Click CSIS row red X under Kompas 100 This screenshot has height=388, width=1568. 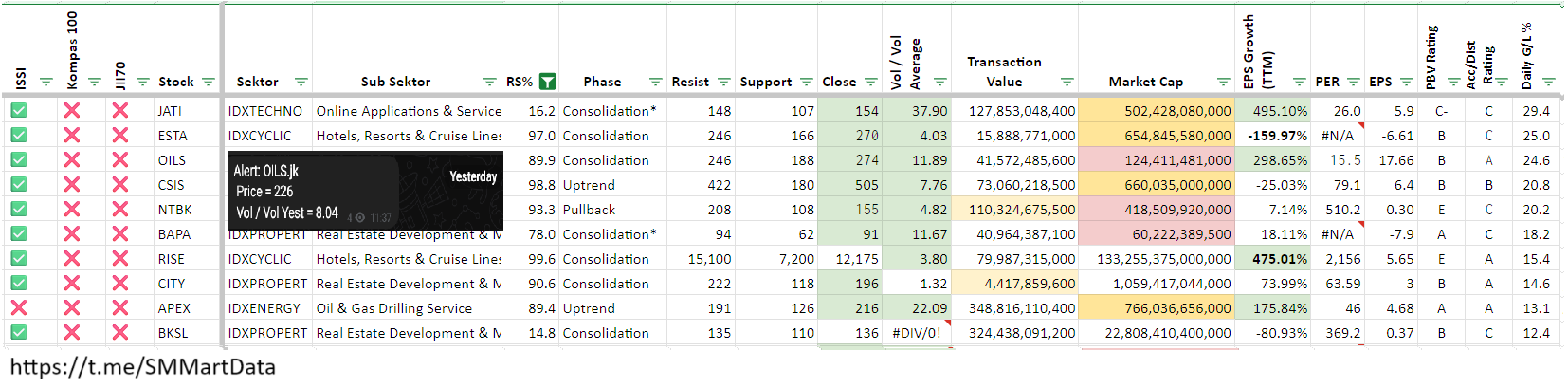coord(71,185)
